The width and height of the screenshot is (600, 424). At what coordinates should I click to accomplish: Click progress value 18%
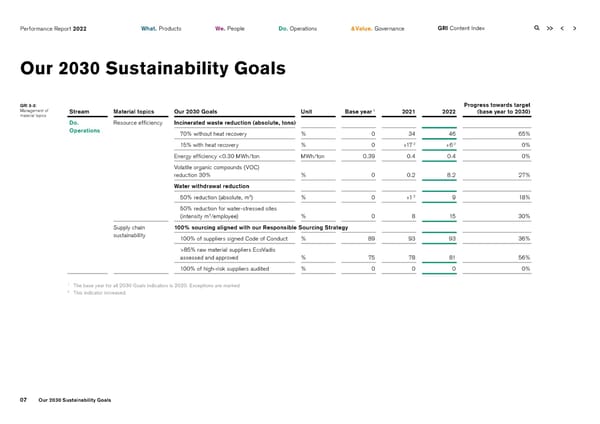[525, 197]
